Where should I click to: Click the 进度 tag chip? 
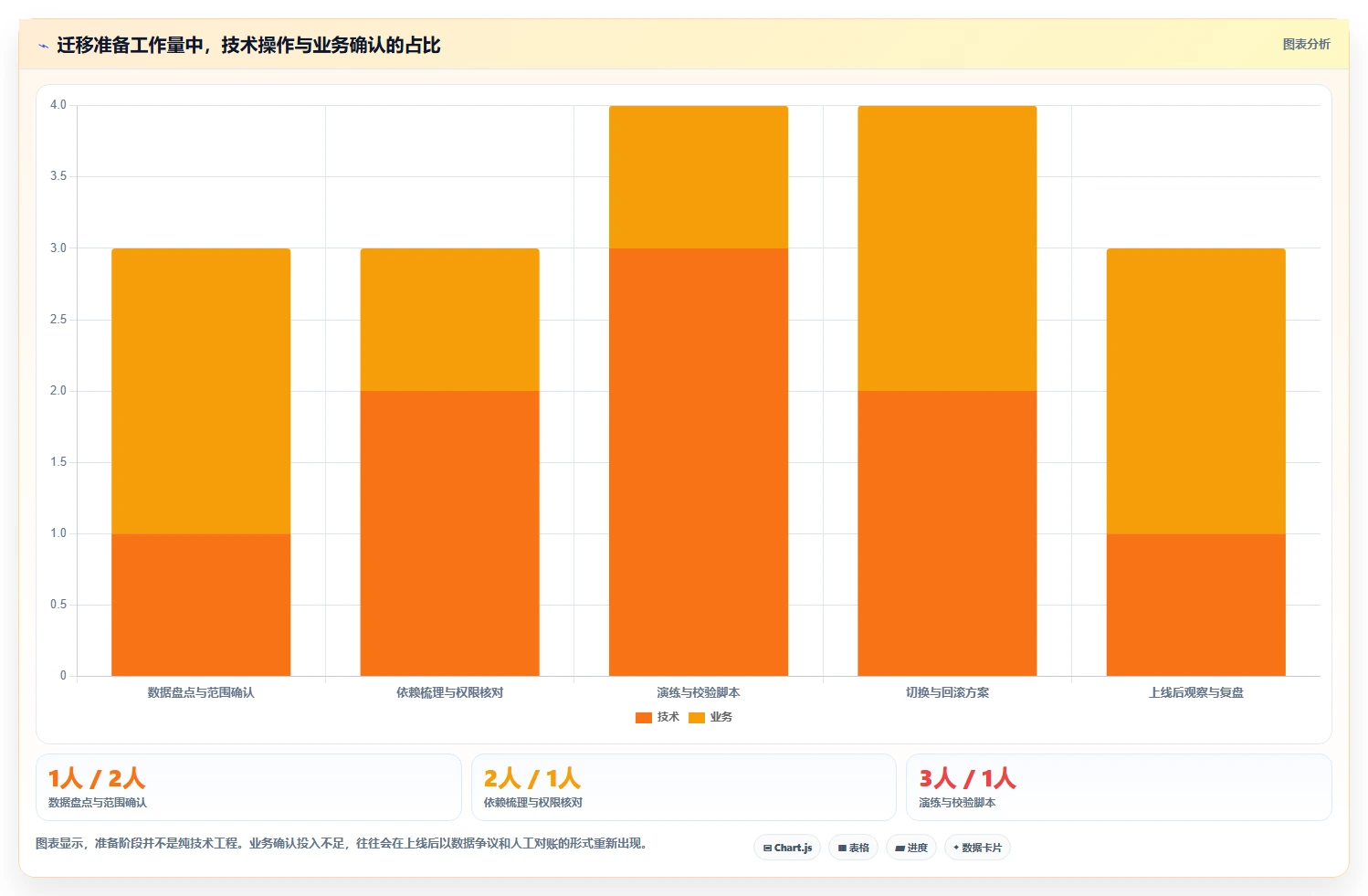[x=910, y=848]
